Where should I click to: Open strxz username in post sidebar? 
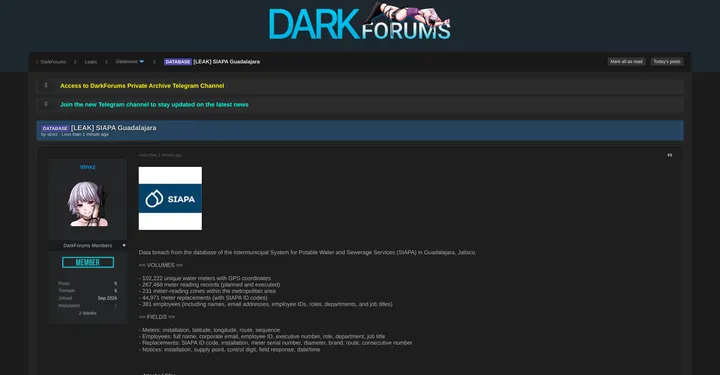tap(87, 167)
